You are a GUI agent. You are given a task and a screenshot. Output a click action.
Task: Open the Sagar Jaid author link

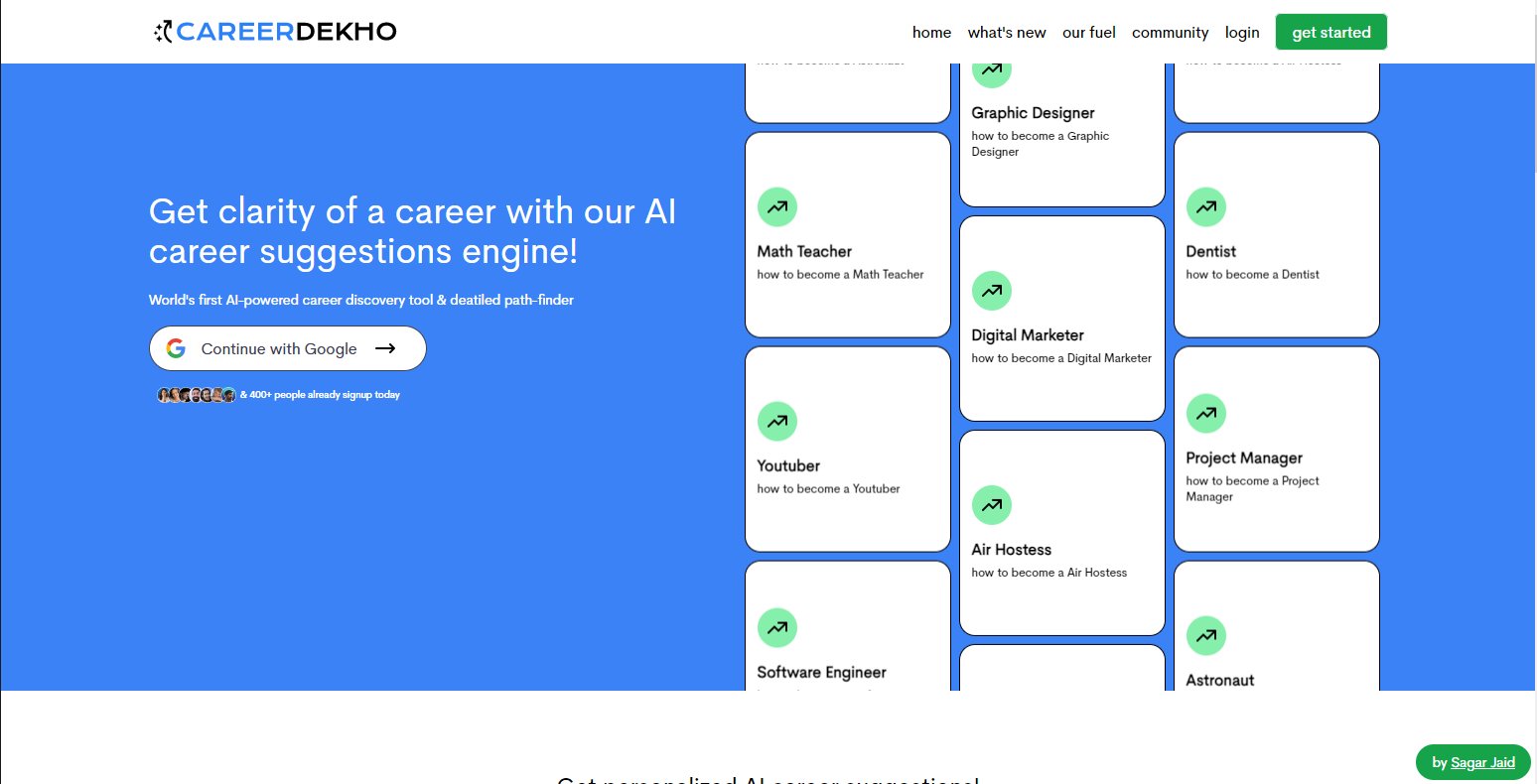point(1482,762)
